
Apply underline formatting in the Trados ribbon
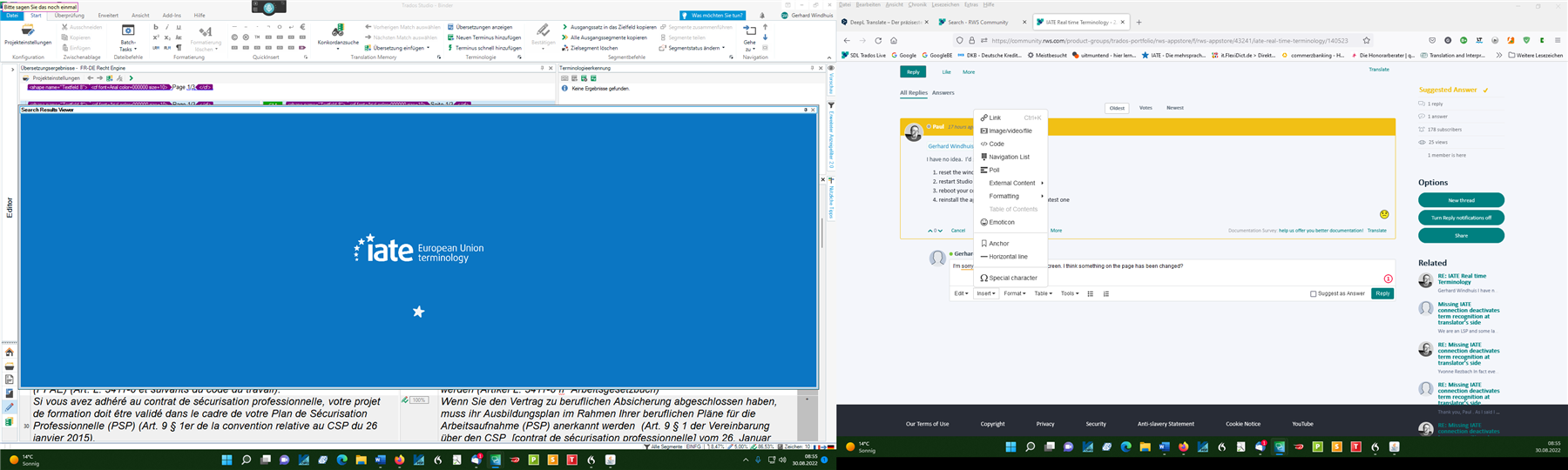coord(179,27)
